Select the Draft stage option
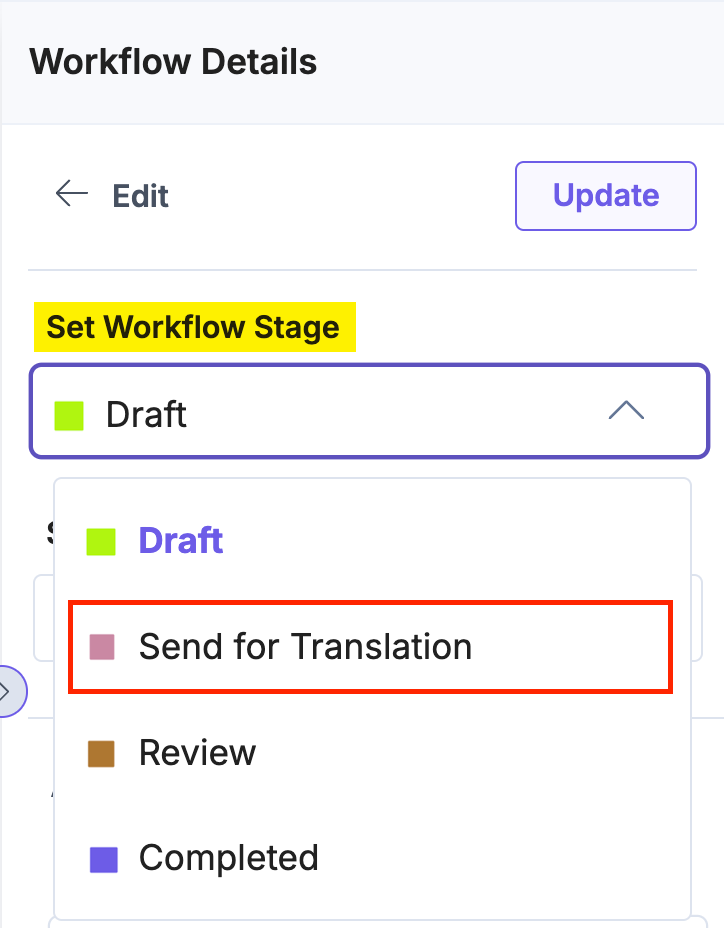The height and width of the screenshot is (928, 724). click(180, 541)
